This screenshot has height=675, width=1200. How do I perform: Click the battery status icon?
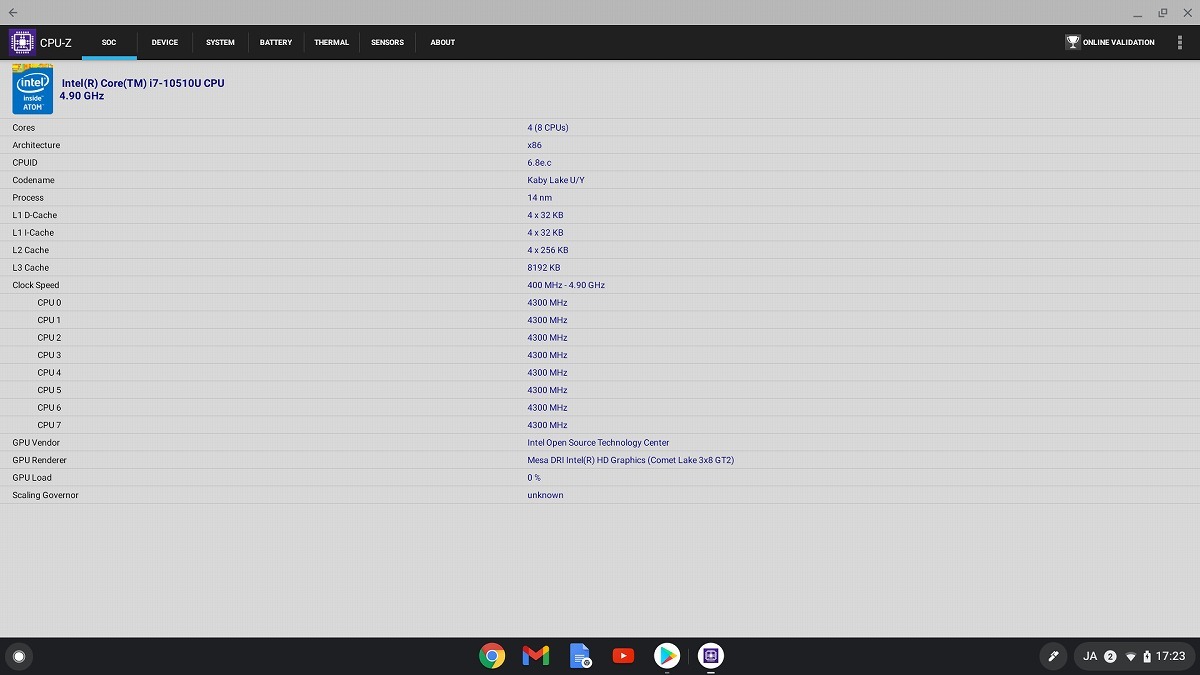[1147, 657]
